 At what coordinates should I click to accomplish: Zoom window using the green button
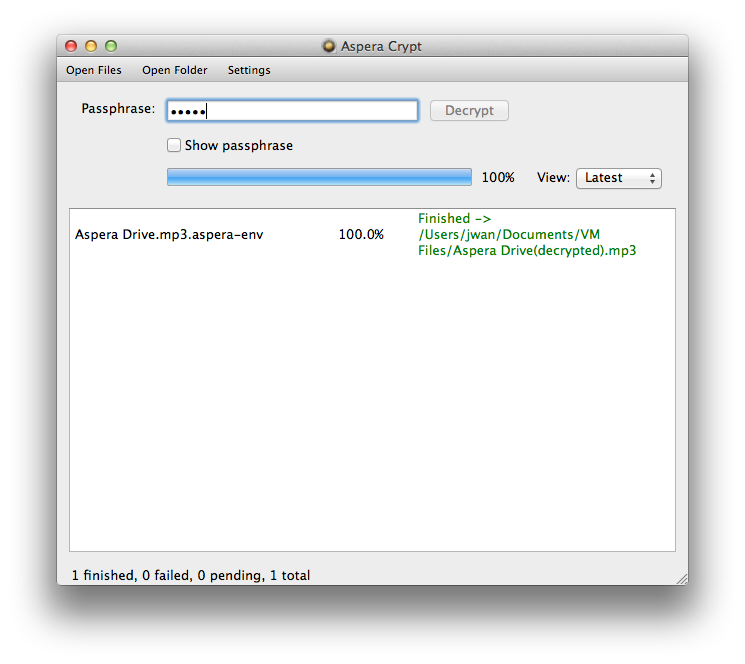click(111, 46)
